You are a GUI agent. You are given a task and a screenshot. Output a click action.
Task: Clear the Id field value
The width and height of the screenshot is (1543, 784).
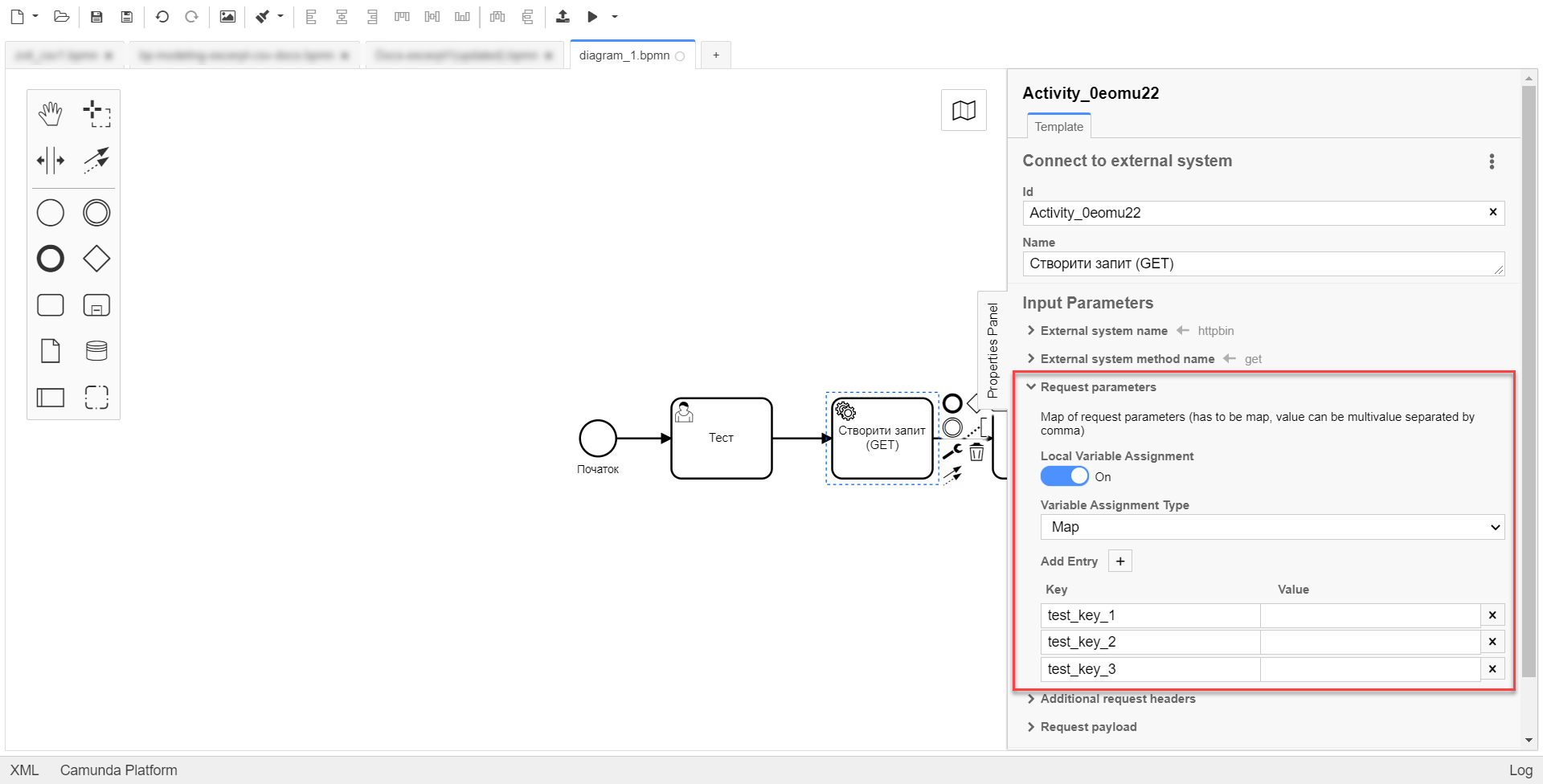pyautogui.click(x=1493, y=212)
